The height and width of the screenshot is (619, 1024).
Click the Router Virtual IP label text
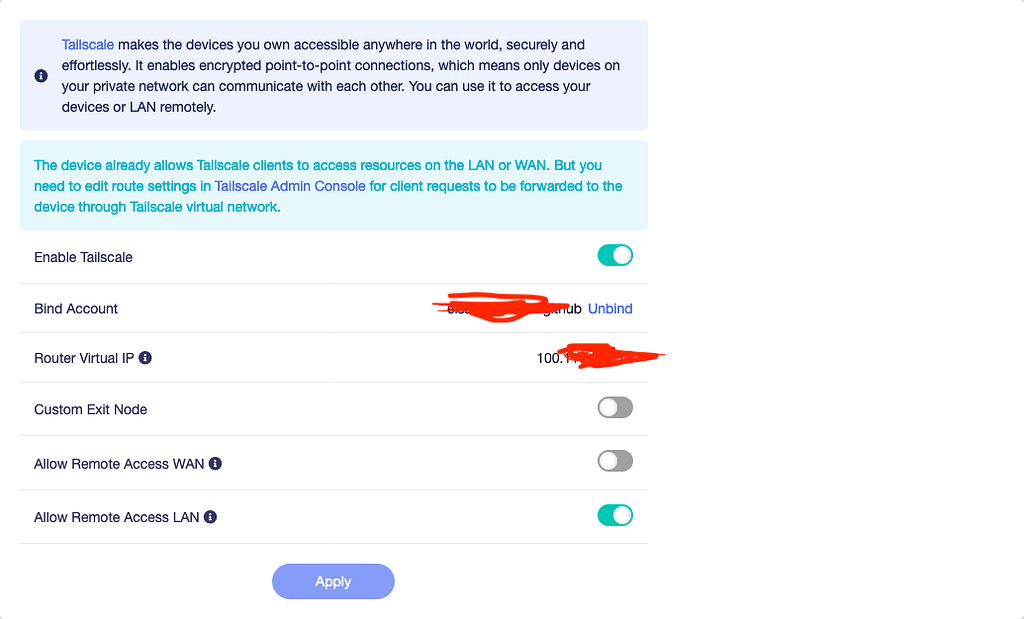coord(84,358)
